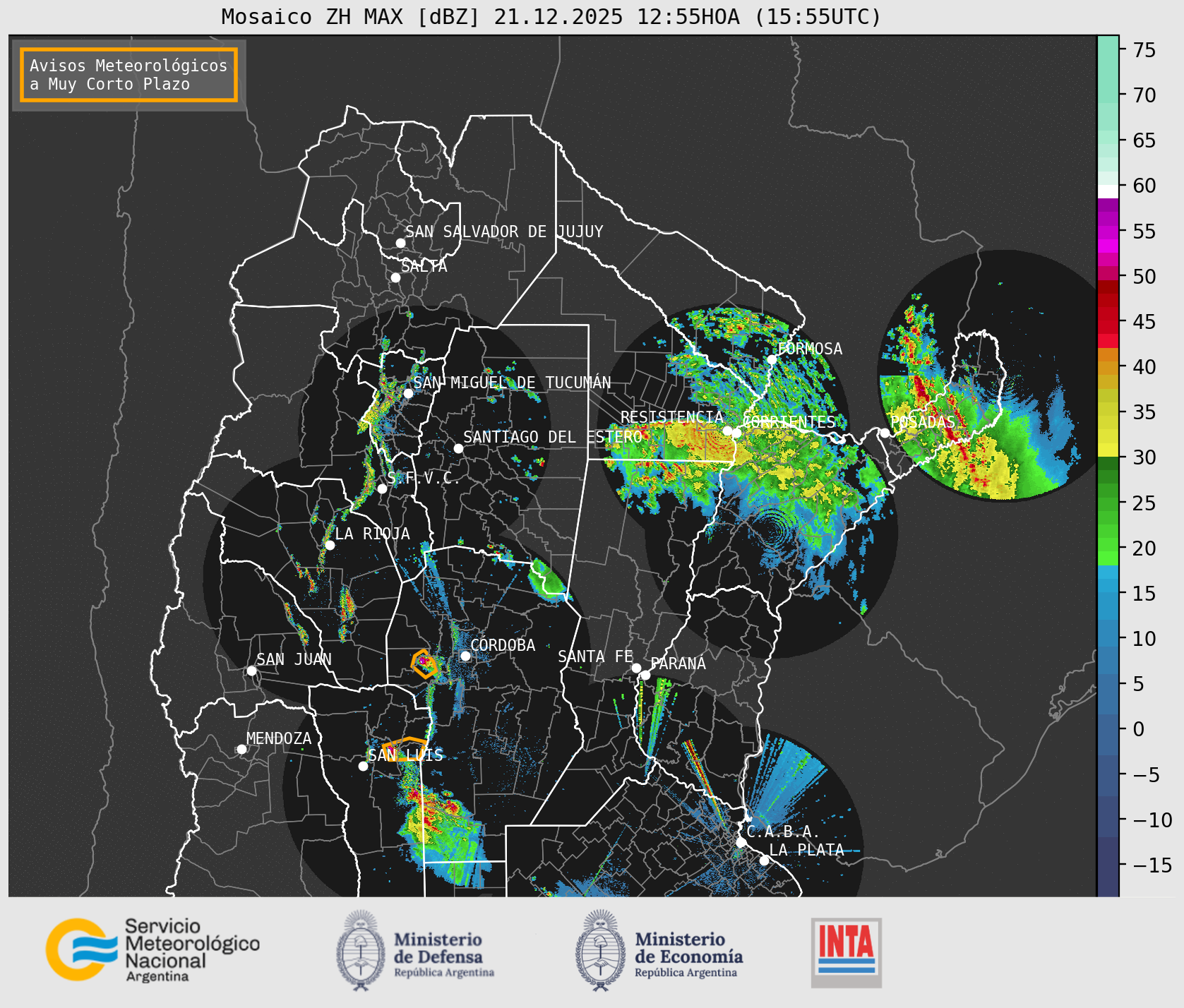Click the SANTIAGO DEL ESTERO city dot
Viewport: 1184px width, 1008px height.
(458, 448)
